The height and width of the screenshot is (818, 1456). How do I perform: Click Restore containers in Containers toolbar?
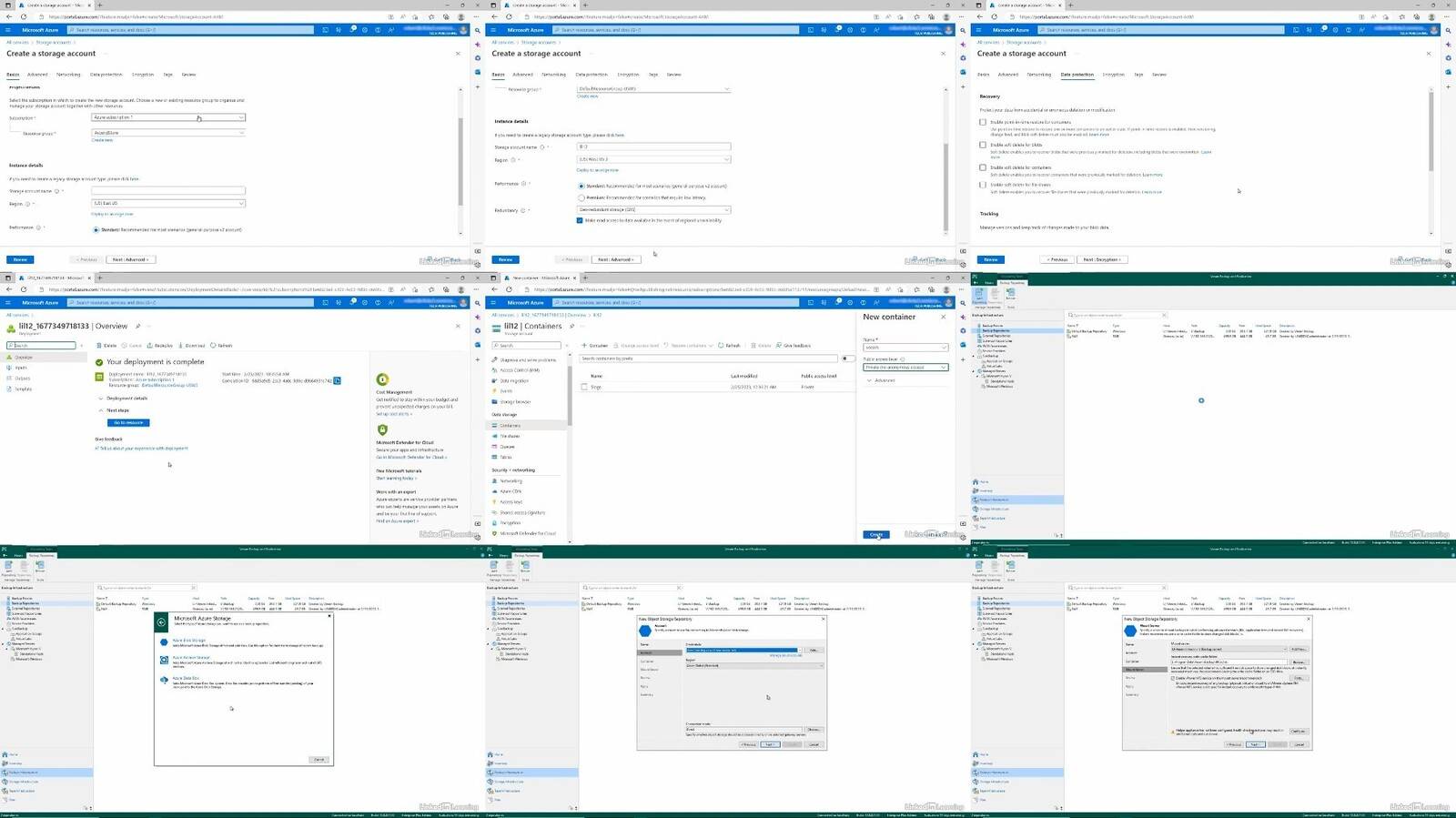point(687,346)
